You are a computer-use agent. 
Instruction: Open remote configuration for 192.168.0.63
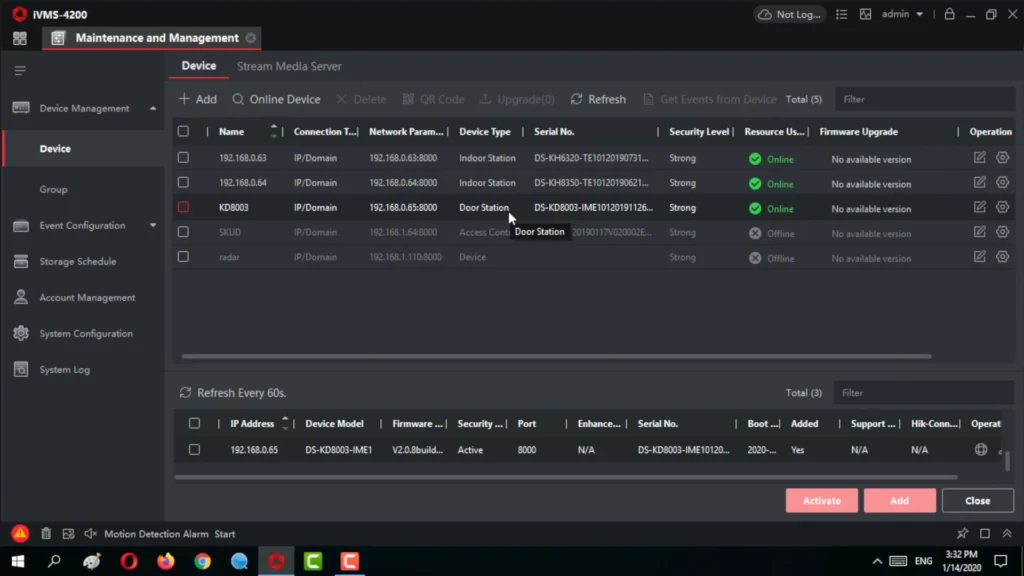click(x=1002, y=157)
